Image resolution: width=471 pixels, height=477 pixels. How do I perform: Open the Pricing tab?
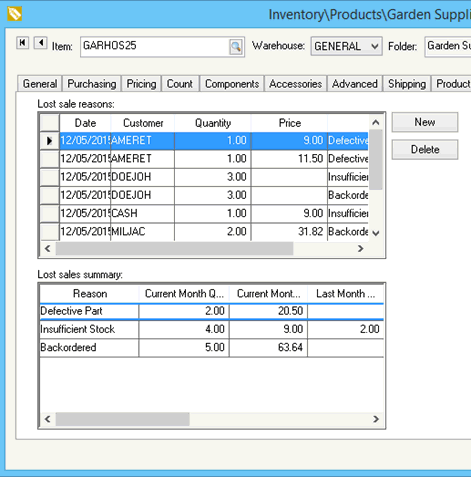[x=141, y=84]
